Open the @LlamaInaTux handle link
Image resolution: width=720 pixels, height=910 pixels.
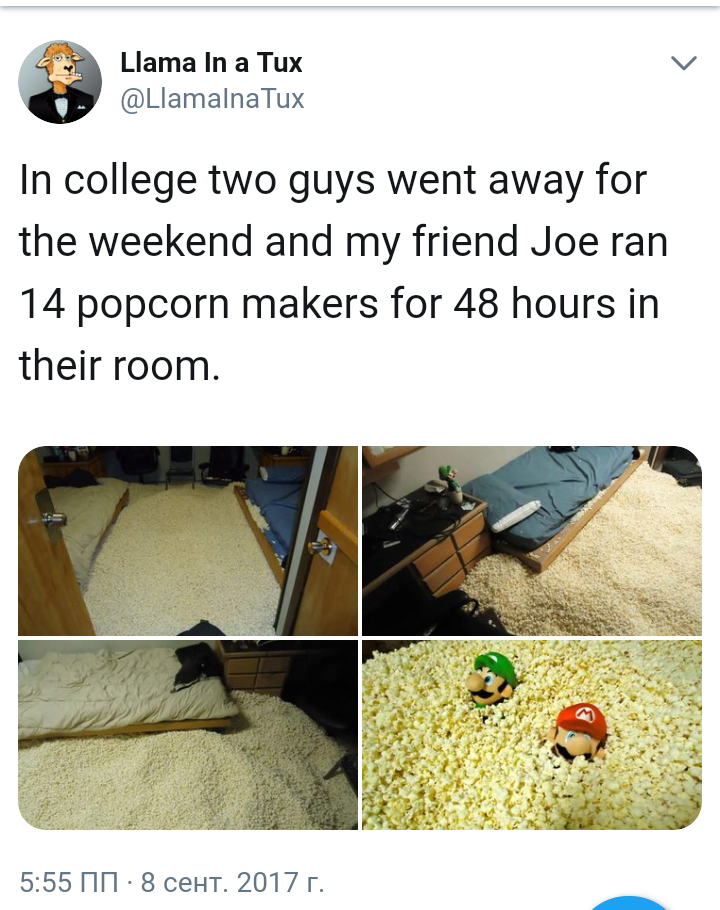(212, 98)
